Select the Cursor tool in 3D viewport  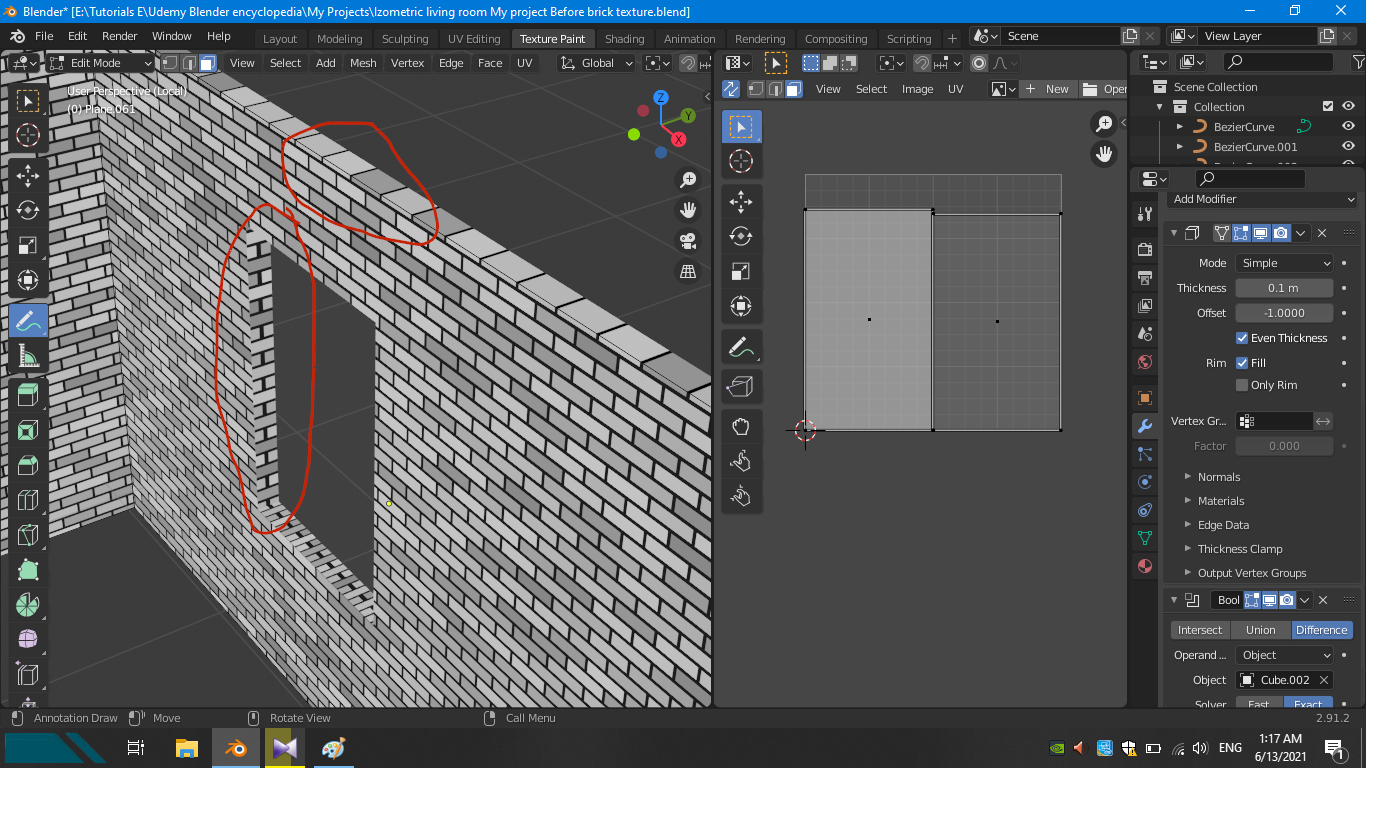pyautogui.click(x=28, y=135)
